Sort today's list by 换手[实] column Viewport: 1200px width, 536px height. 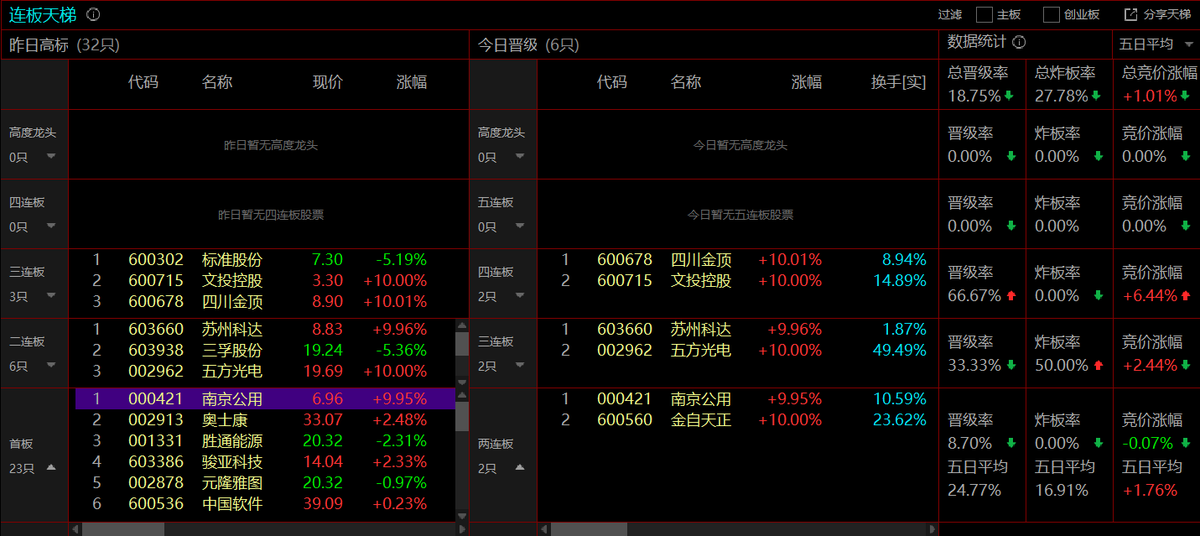pos(898,82)
